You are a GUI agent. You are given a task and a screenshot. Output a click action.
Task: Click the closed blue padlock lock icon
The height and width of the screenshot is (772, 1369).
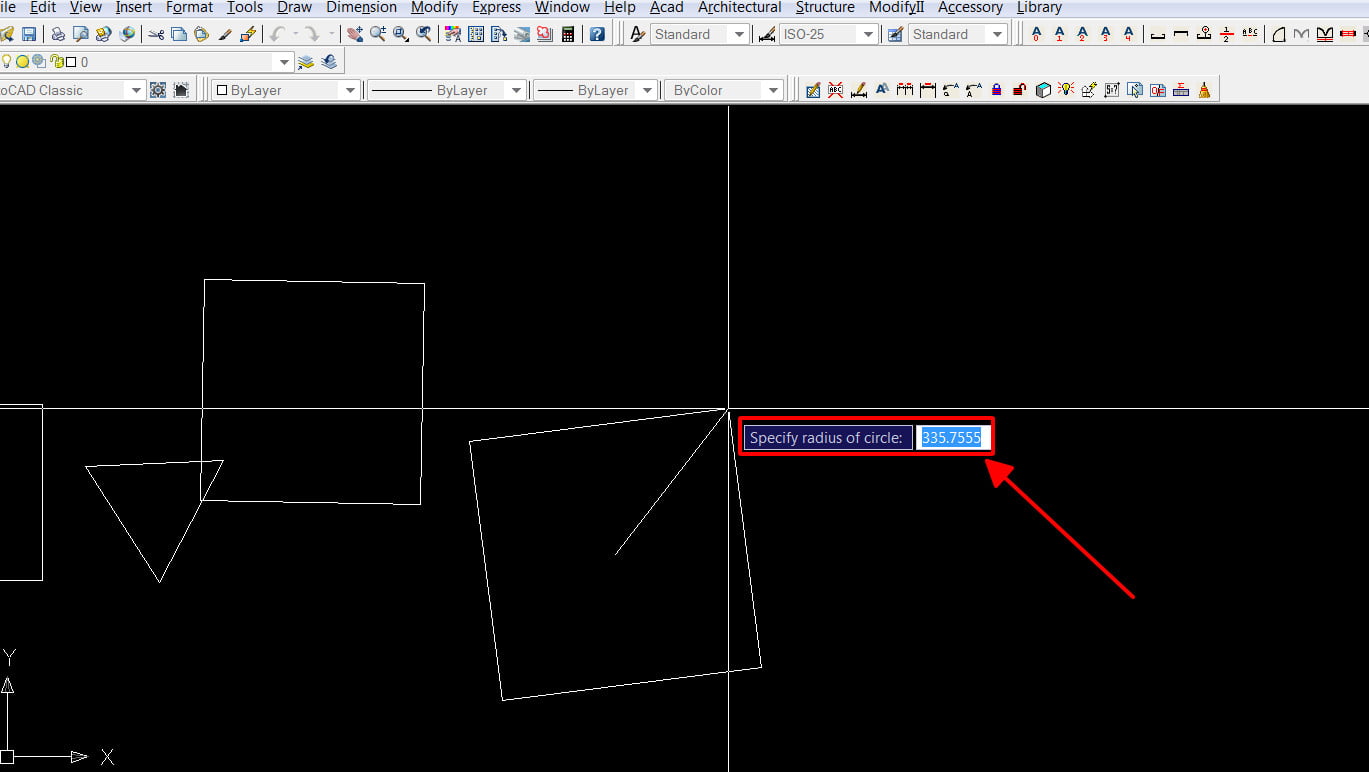click(x=997, y=90)
